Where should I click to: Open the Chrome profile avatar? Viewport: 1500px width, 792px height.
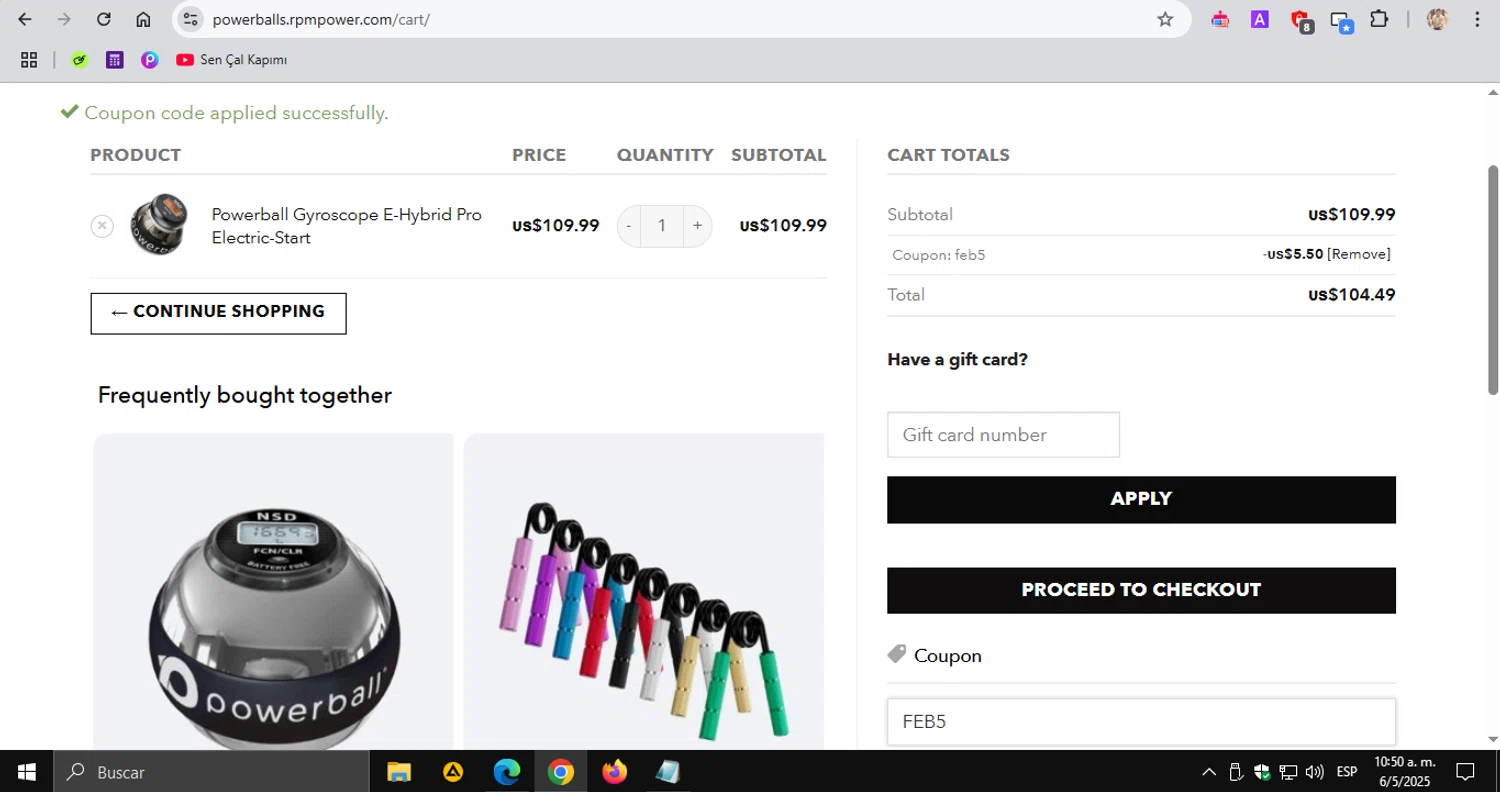tap(1438, 19)
